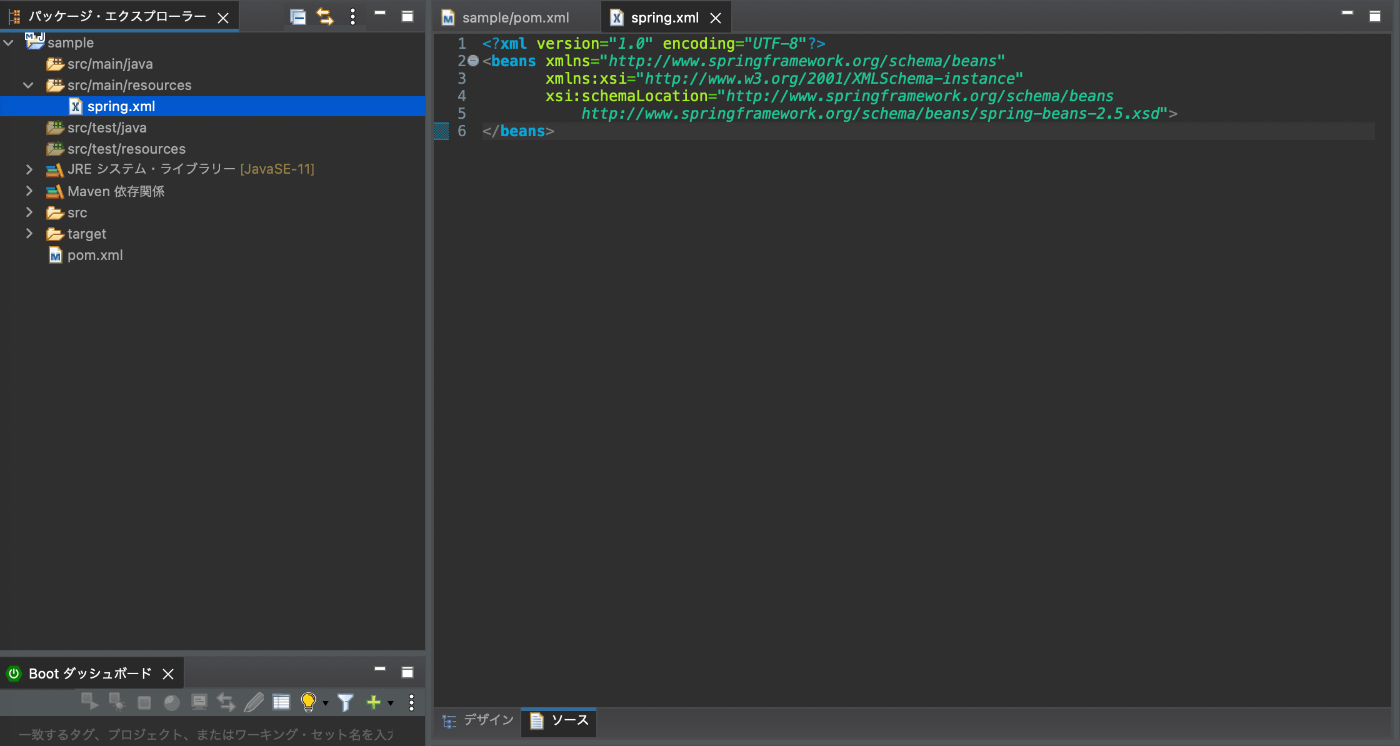
Task: Click the closing beans tag on line 6
Action: coord(518,131)
